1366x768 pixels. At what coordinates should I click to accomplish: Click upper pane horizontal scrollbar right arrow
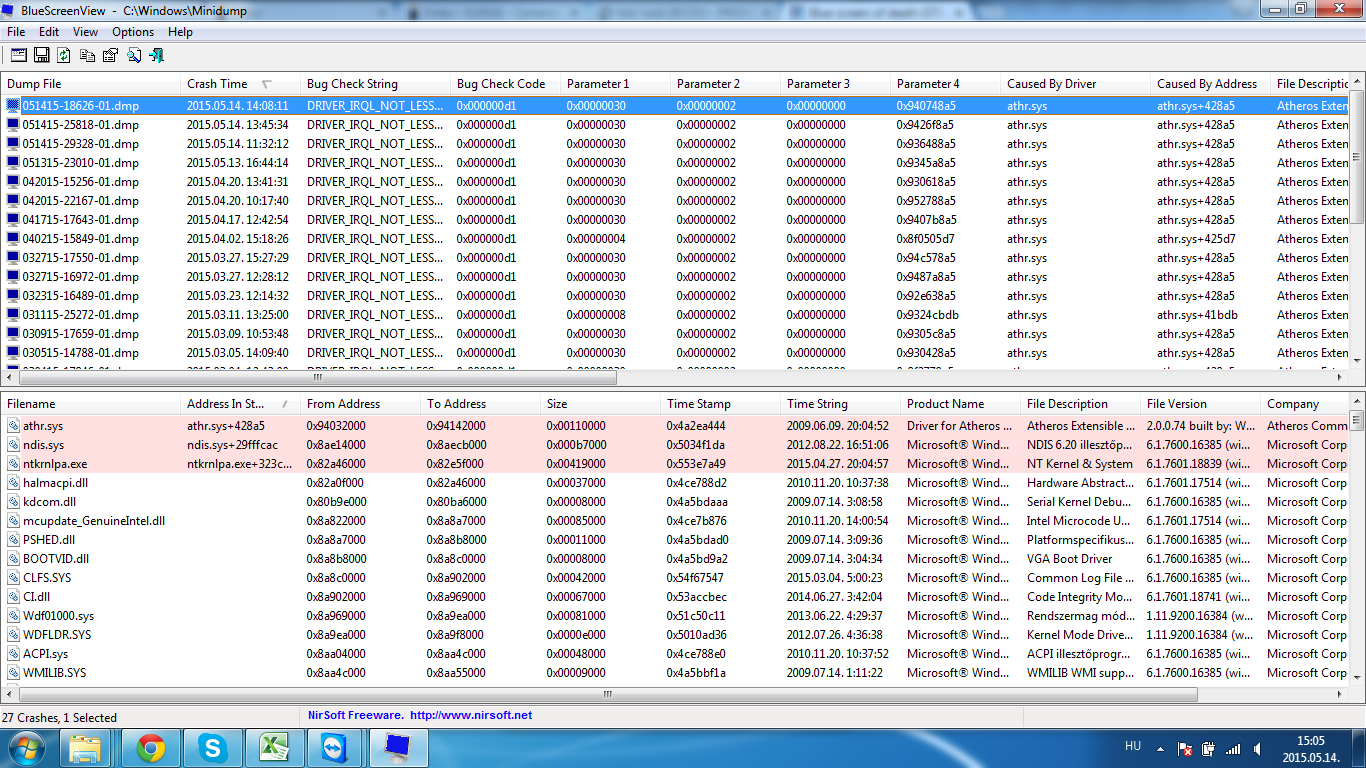pyautogui.click(x=1341, y=378)
